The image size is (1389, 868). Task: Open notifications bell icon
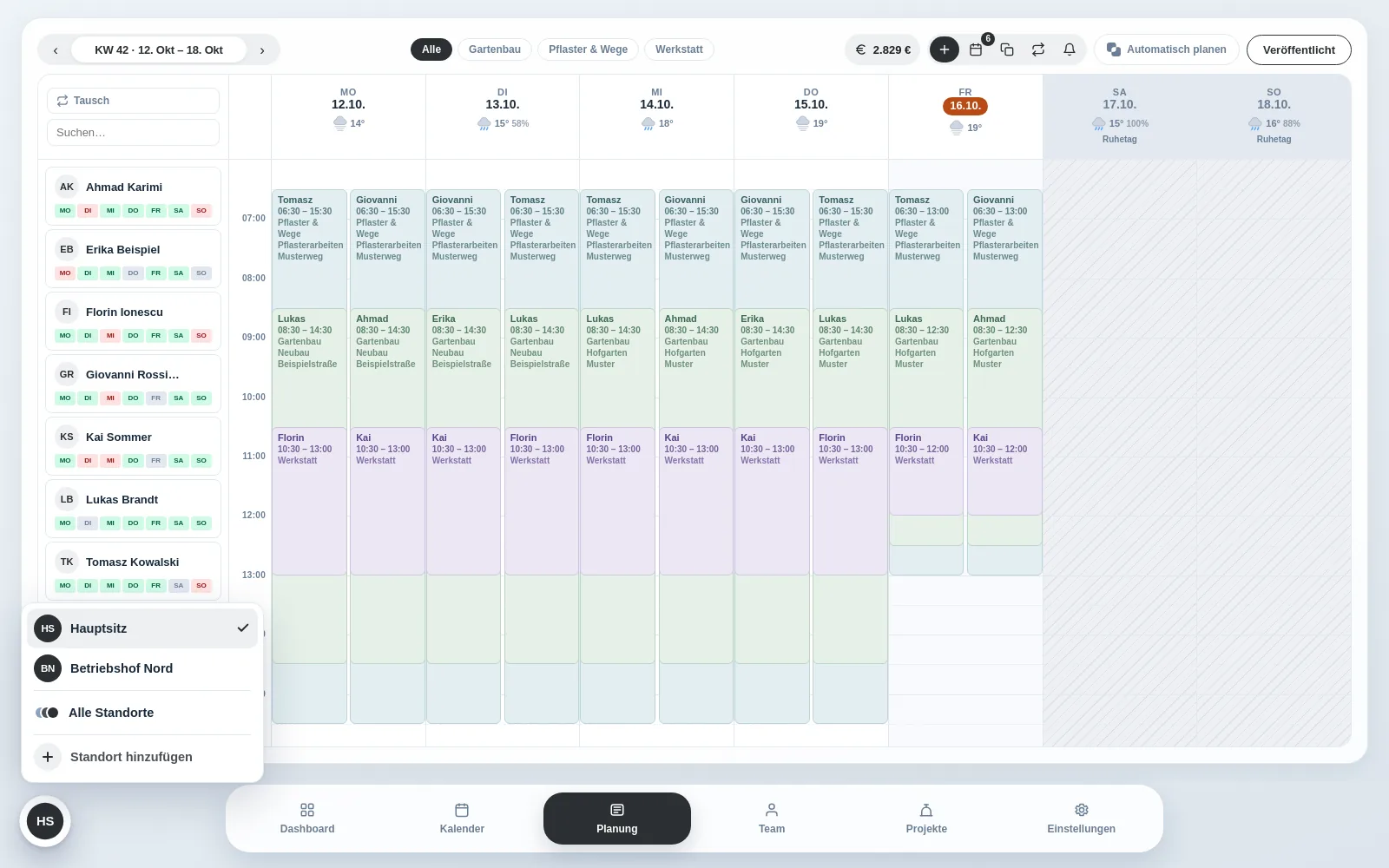click(1070, 49)
